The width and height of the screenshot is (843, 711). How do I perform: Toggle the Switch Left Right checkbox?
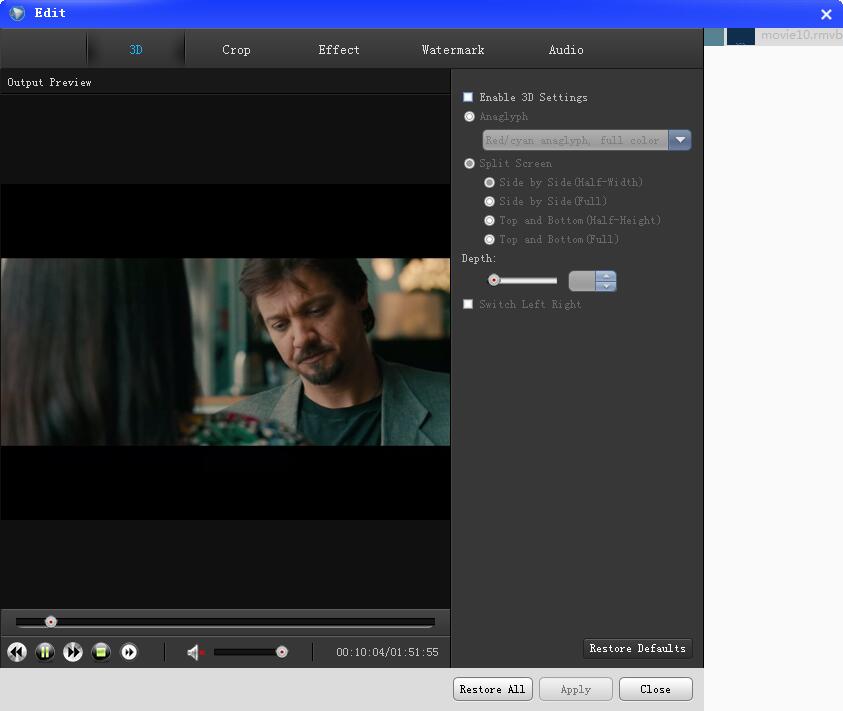pos(468,304)
